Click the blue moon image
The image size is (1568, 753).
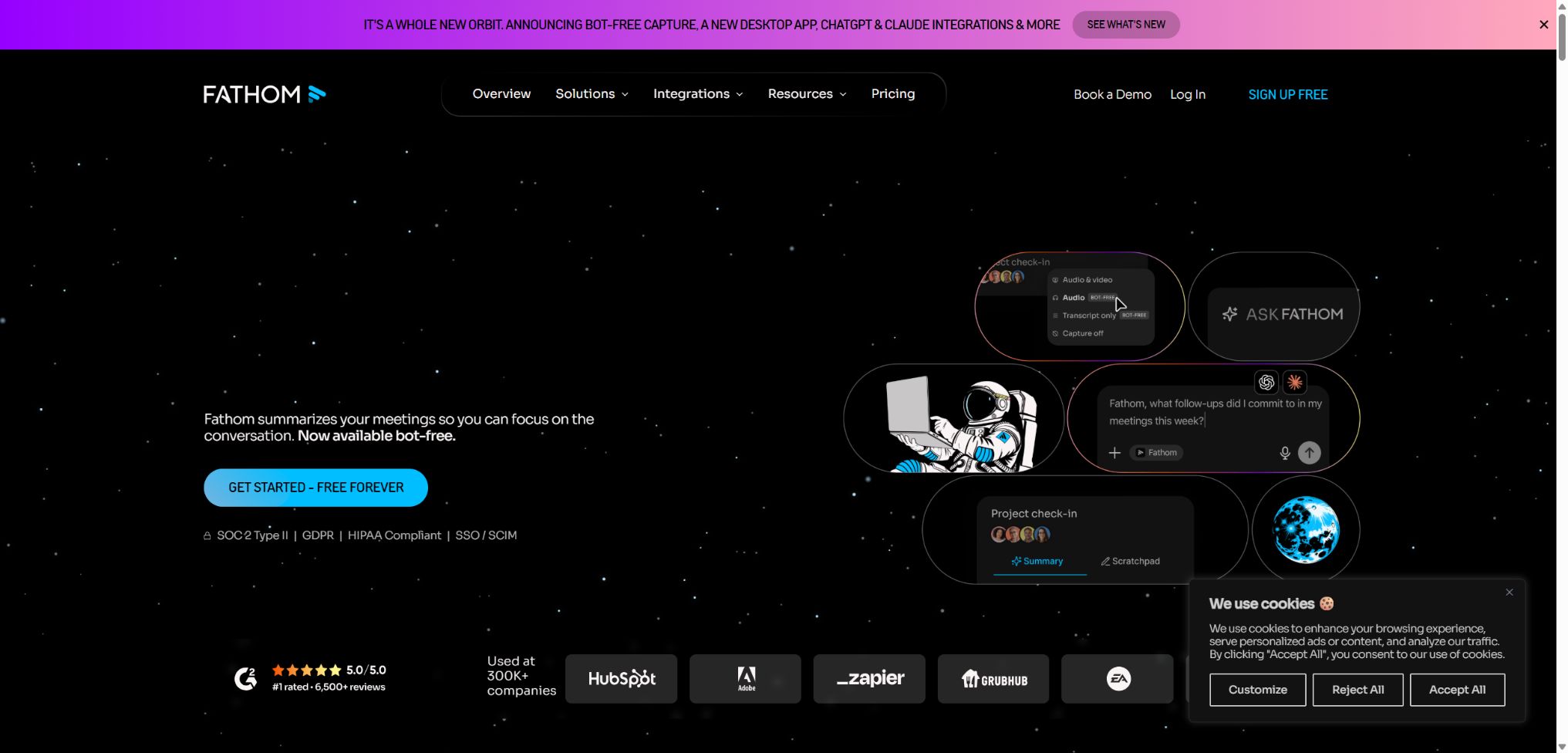pos(1306,530)
